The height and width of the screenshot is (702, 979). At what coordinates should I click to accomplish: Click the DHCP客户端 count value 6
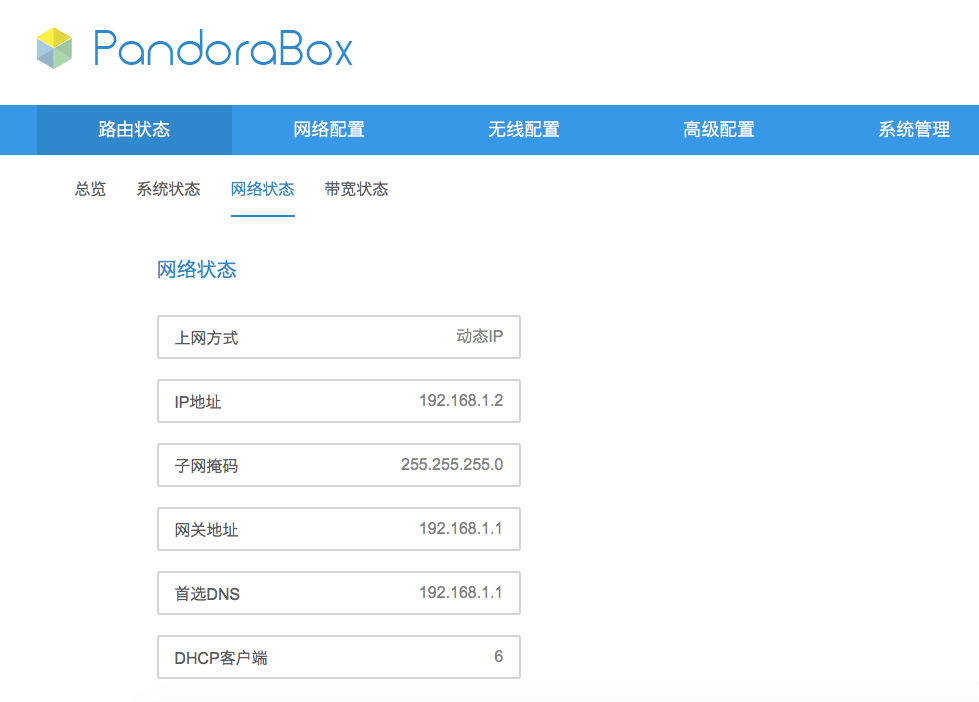(x=498, y=656)
